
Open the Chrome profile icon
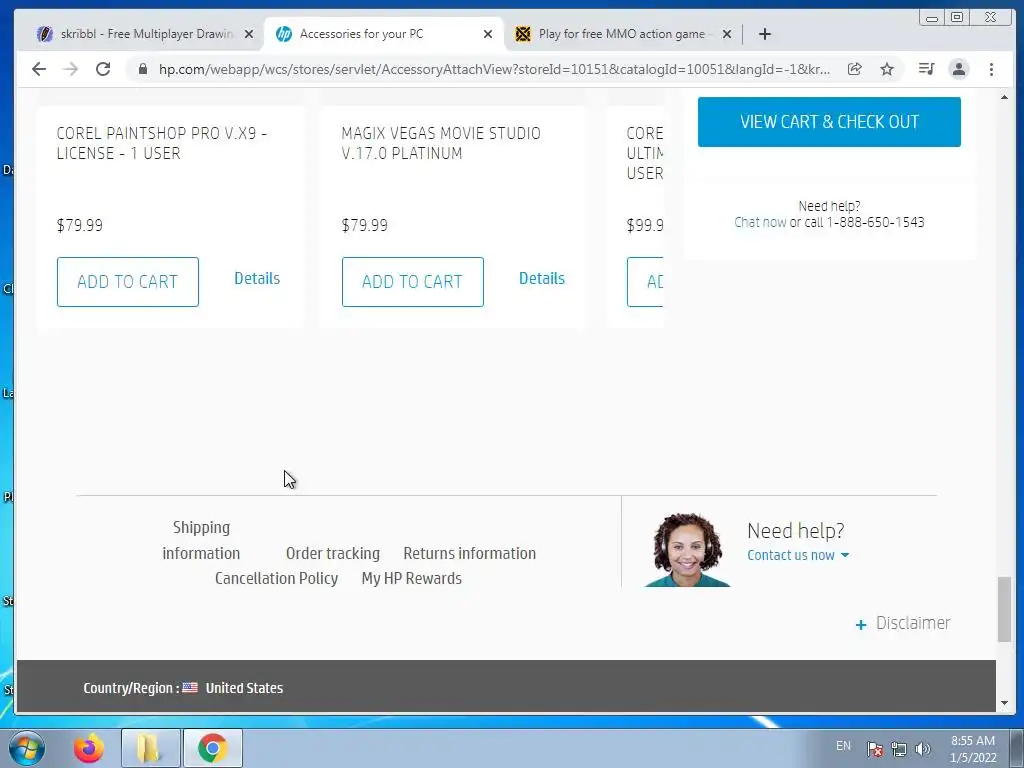click(x=959, y=69)
